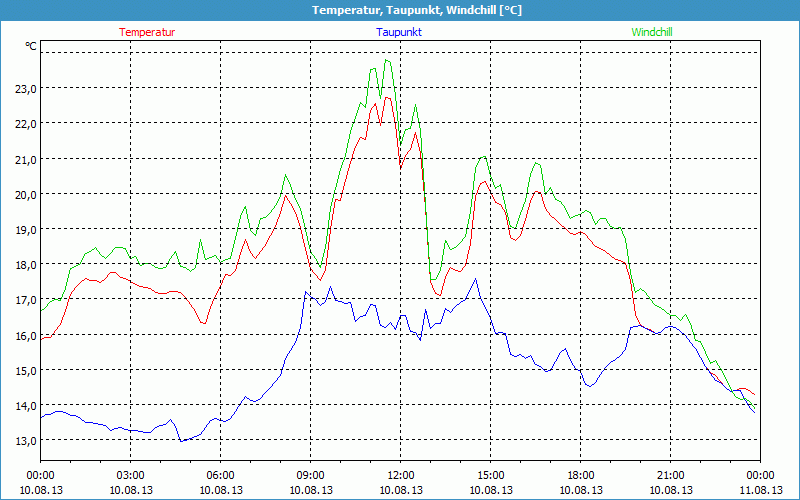Screen dimensions: 800x500
Task: Click the °C unit label on axis
Action: point(31,46)
